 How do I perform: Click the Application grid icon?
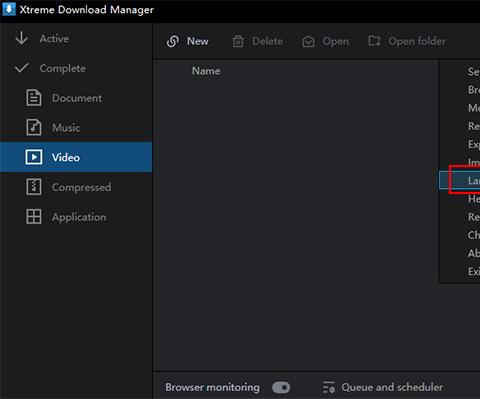(34, 217)
